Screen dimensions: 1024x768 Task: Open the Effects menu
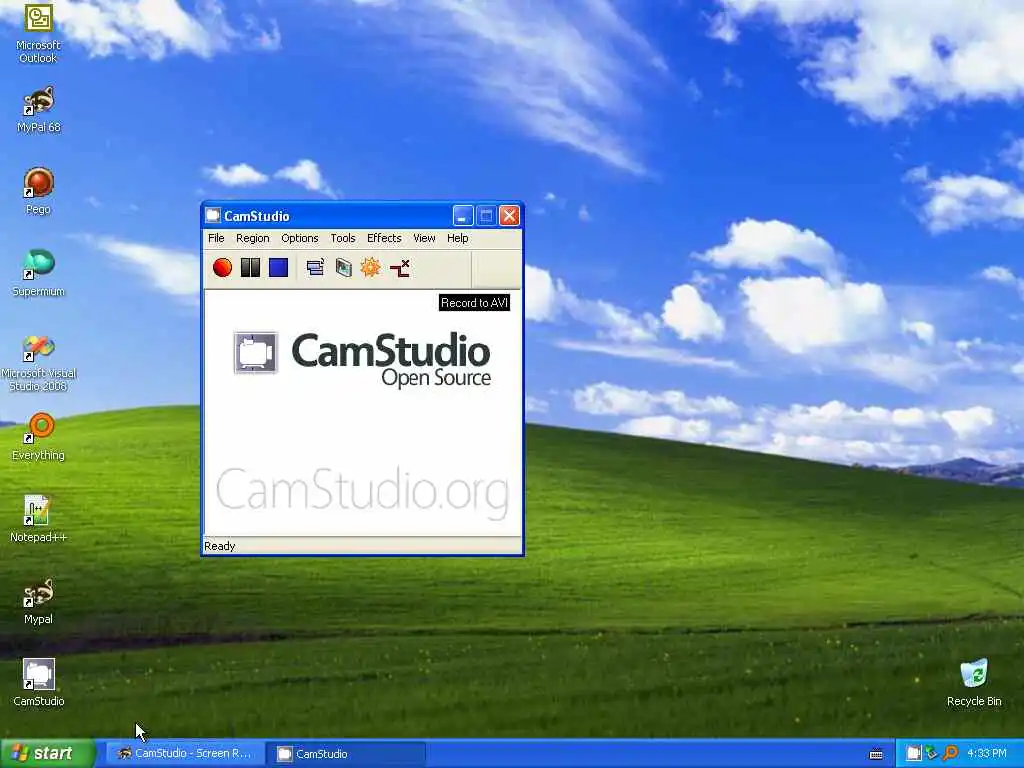pyautogui.click(x=384, y=238)
